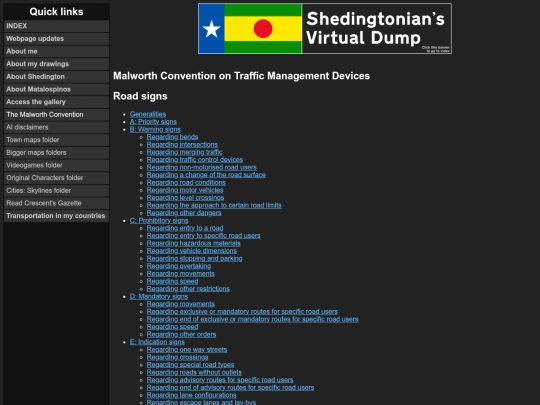Open Regarding other restrictions link
Screen dimensions: 540x405
click(x=188, y=289)
